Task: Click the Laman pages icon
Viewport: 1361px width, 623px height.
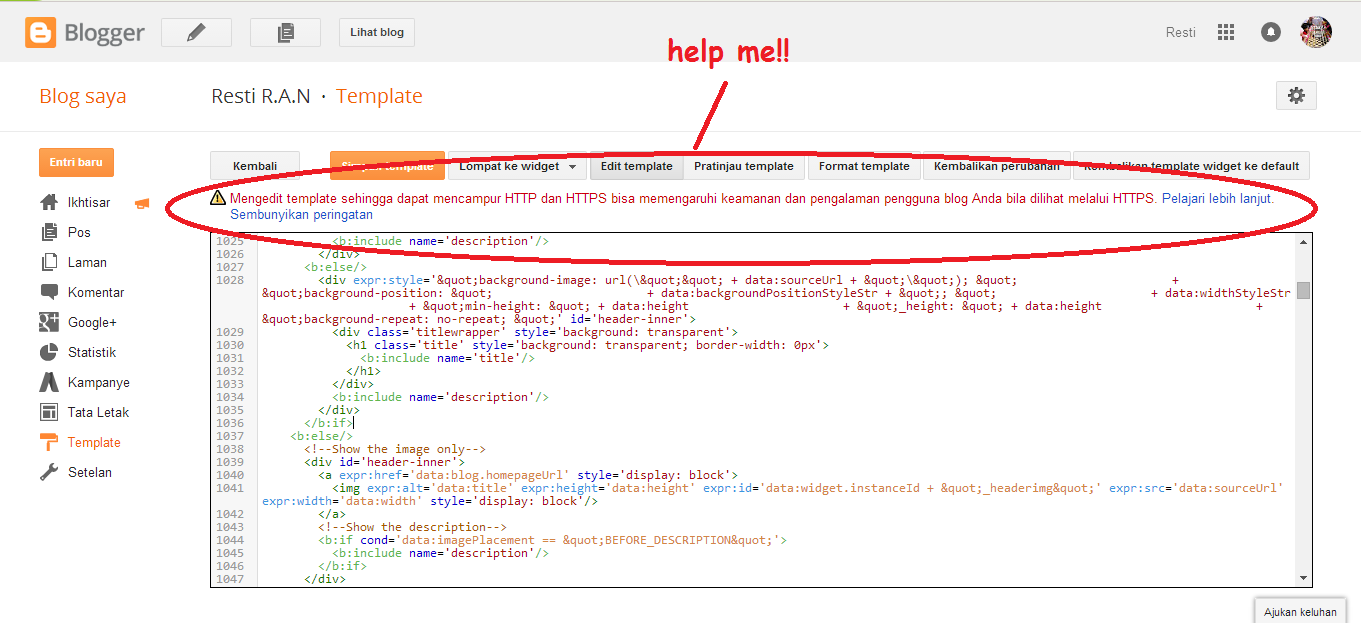Action: 49,262
